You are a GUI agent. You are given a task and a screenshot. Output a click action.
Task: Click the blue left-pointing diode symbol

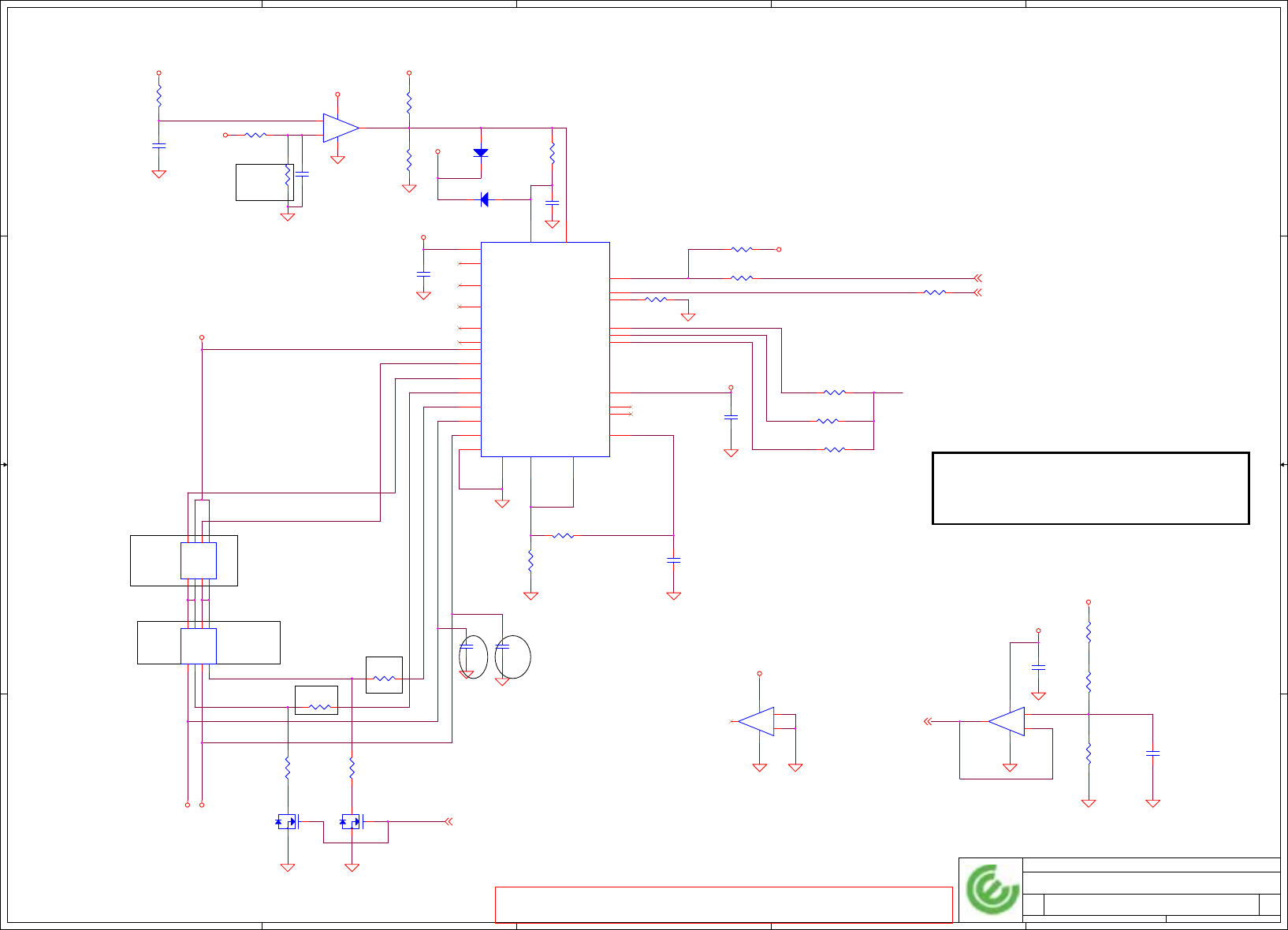(484, 199)
